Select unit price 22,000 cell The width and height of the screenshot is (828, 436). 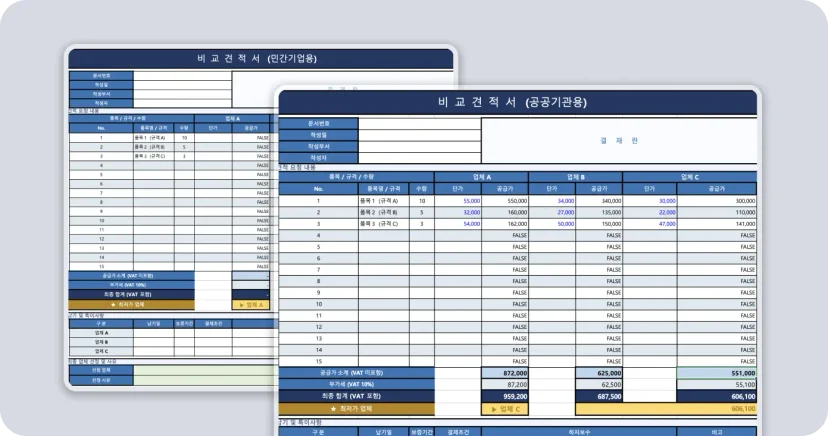(x=650, y=213)
